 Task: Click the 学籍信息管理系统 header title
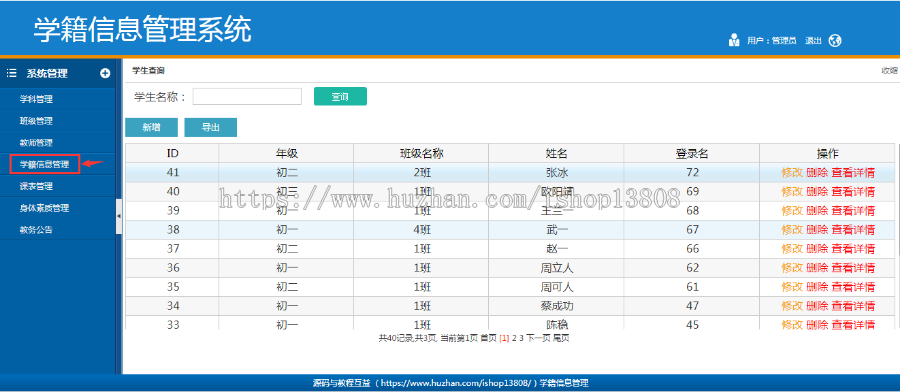[x=142, y=30]
